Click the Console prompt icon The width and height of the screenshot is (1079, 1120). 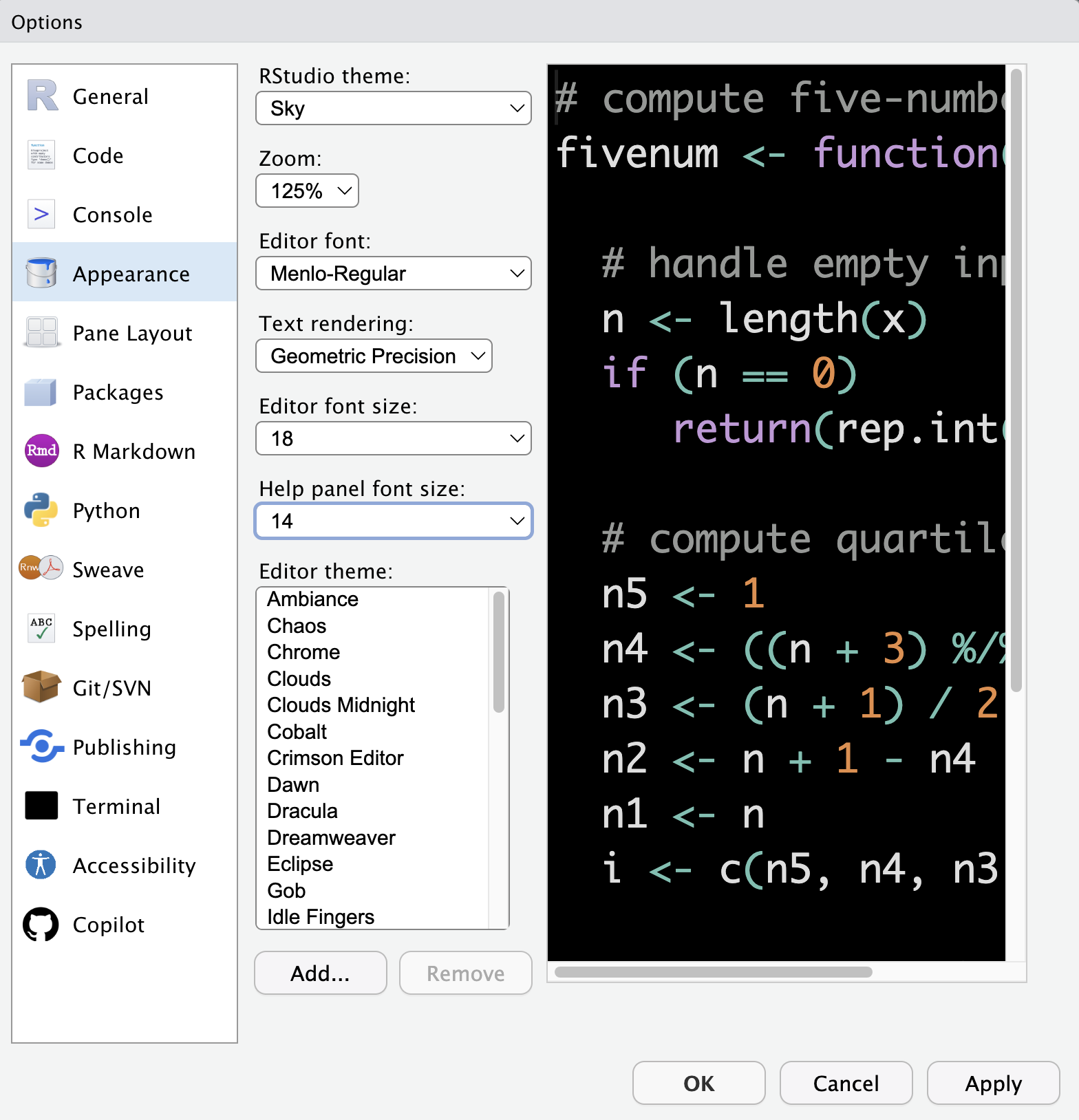point(42,214)
